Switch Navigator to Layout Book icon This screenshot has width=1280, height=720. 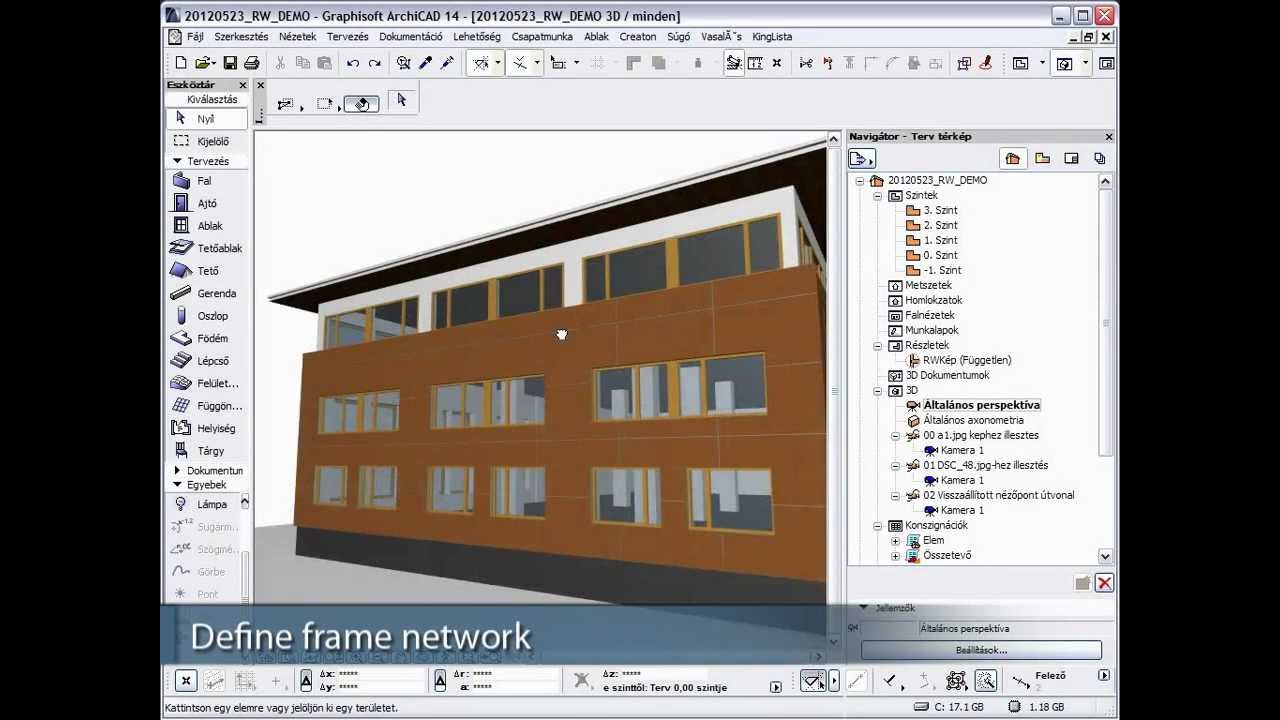click(x=1071, y=158)
